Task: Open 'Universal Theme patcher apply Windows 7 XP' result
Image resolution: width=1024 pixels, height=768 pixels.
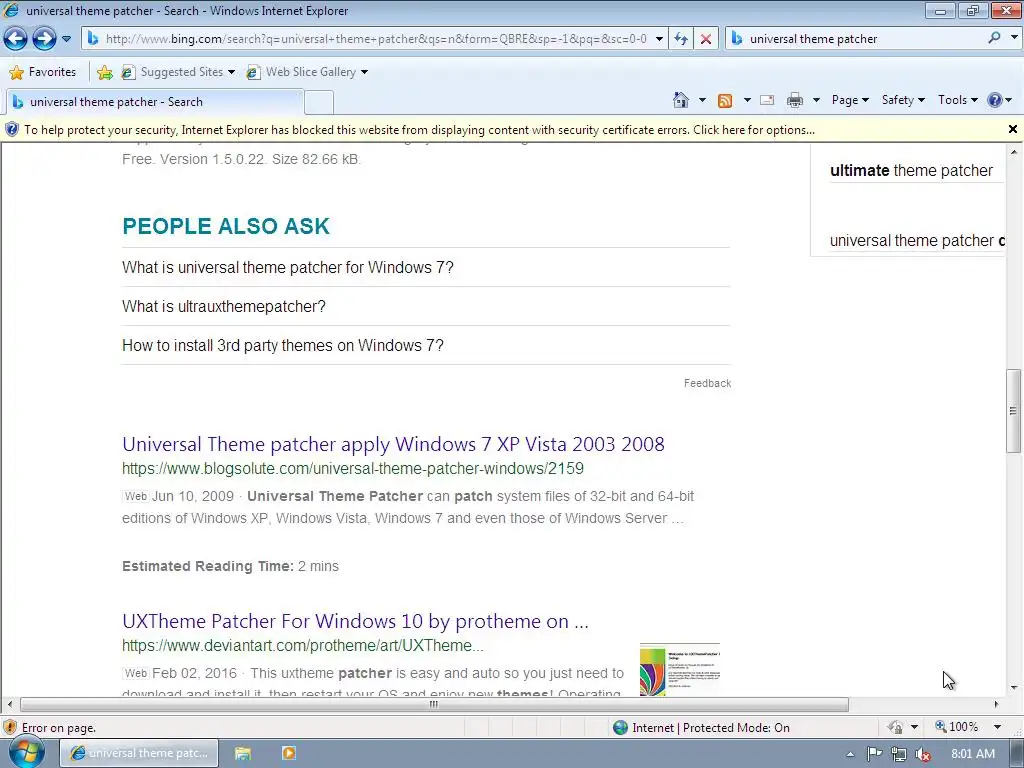Action: [393, 444]
